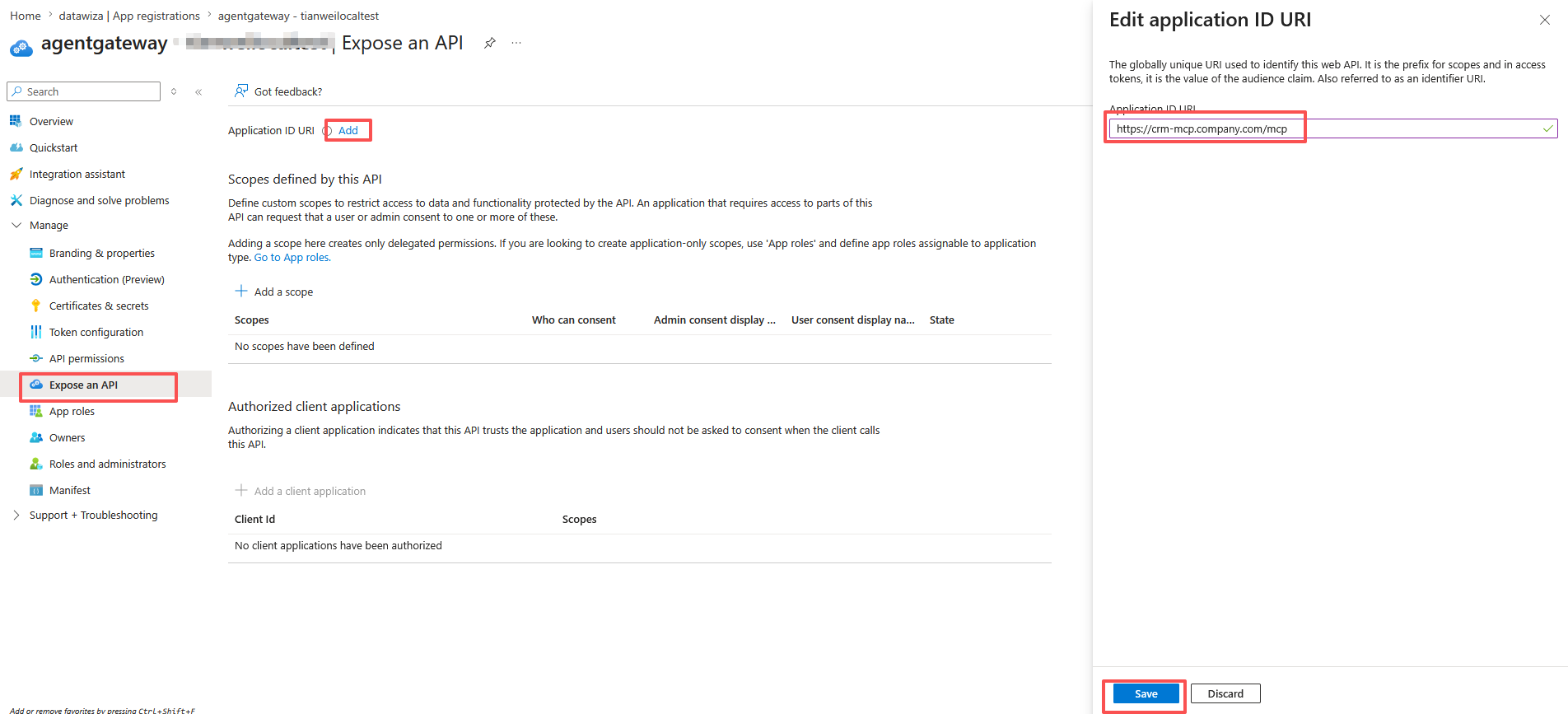1568x714 pixels.
Task: Click the App roles grid icon
Action: [35, 411]
